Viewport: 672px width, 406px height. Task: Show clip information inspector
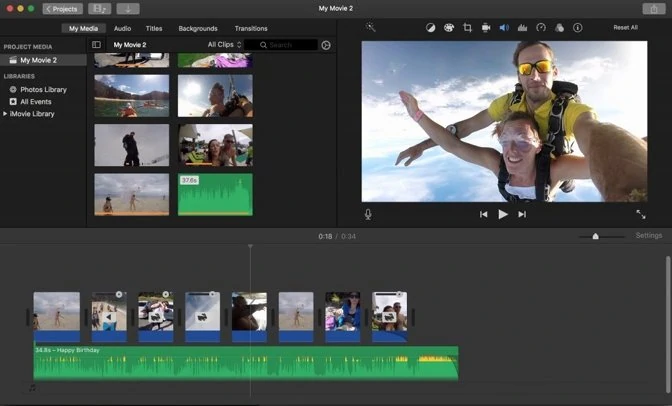pyautogui.click(x=578, y=28)
